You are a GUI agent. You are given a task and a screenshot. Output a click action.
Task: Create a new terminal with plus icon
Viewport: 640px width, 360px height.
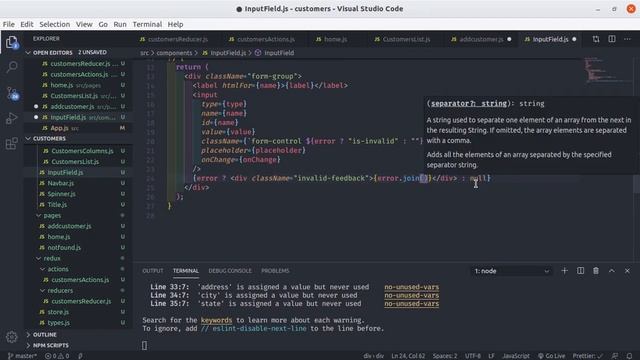coord(564,271)
